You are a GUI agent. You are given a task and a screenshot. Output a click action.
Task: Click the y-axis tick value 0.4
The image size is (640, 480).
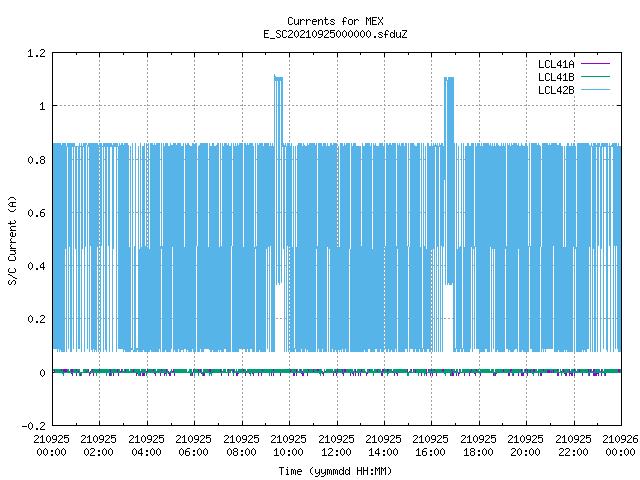tap(36, 266)
